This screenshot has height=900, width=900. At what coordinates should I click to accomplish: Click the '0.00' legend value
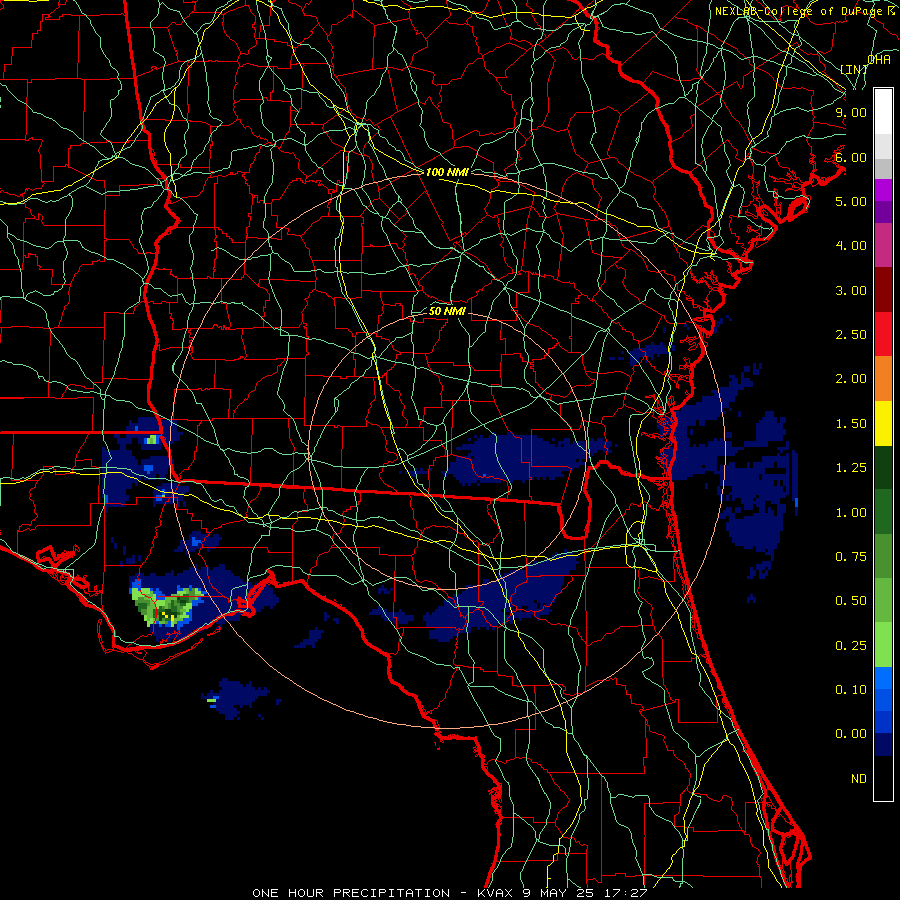(851, 734)
